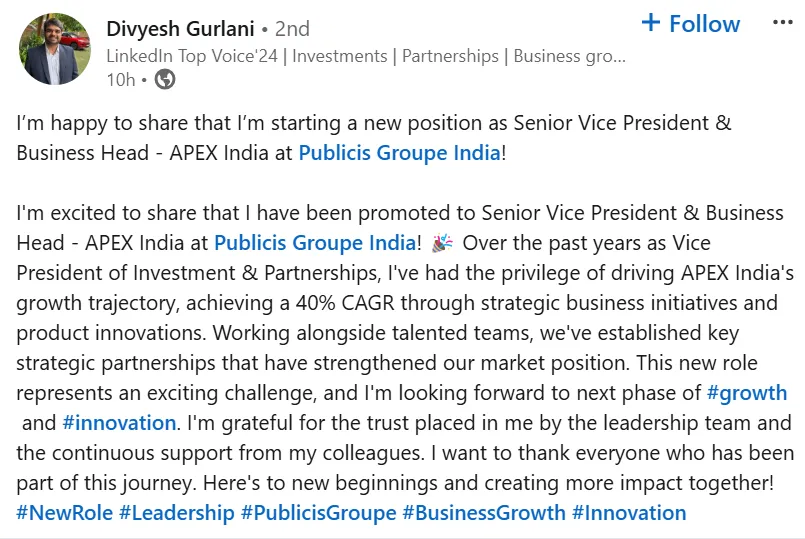Open the #Leadership hashtag
The image size is (805, 539).
point(177,513)
